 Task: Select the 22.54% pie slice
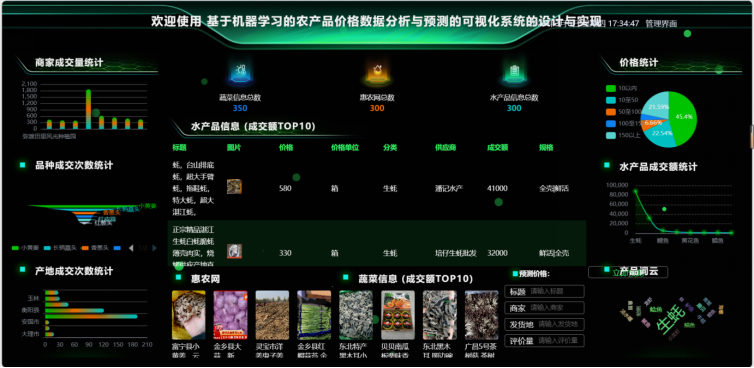pos(662,134)
